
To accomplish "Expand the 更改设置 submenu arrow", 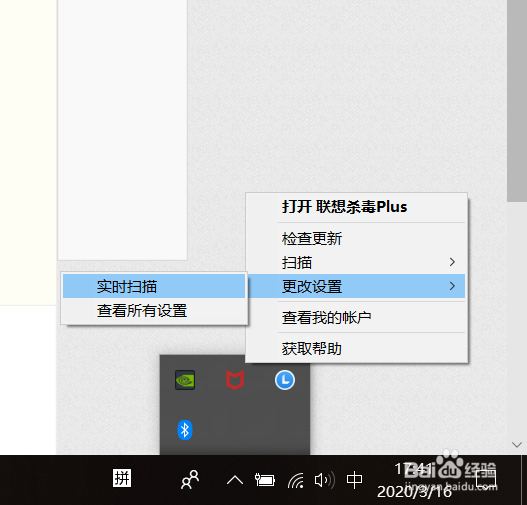I will (x=452, y=286).
